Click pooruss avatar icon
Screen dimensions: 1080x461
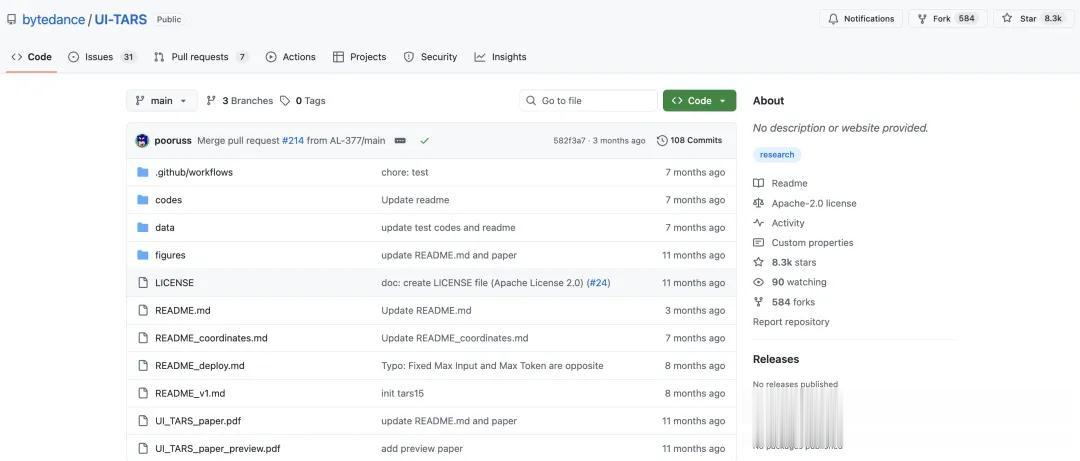142,141
